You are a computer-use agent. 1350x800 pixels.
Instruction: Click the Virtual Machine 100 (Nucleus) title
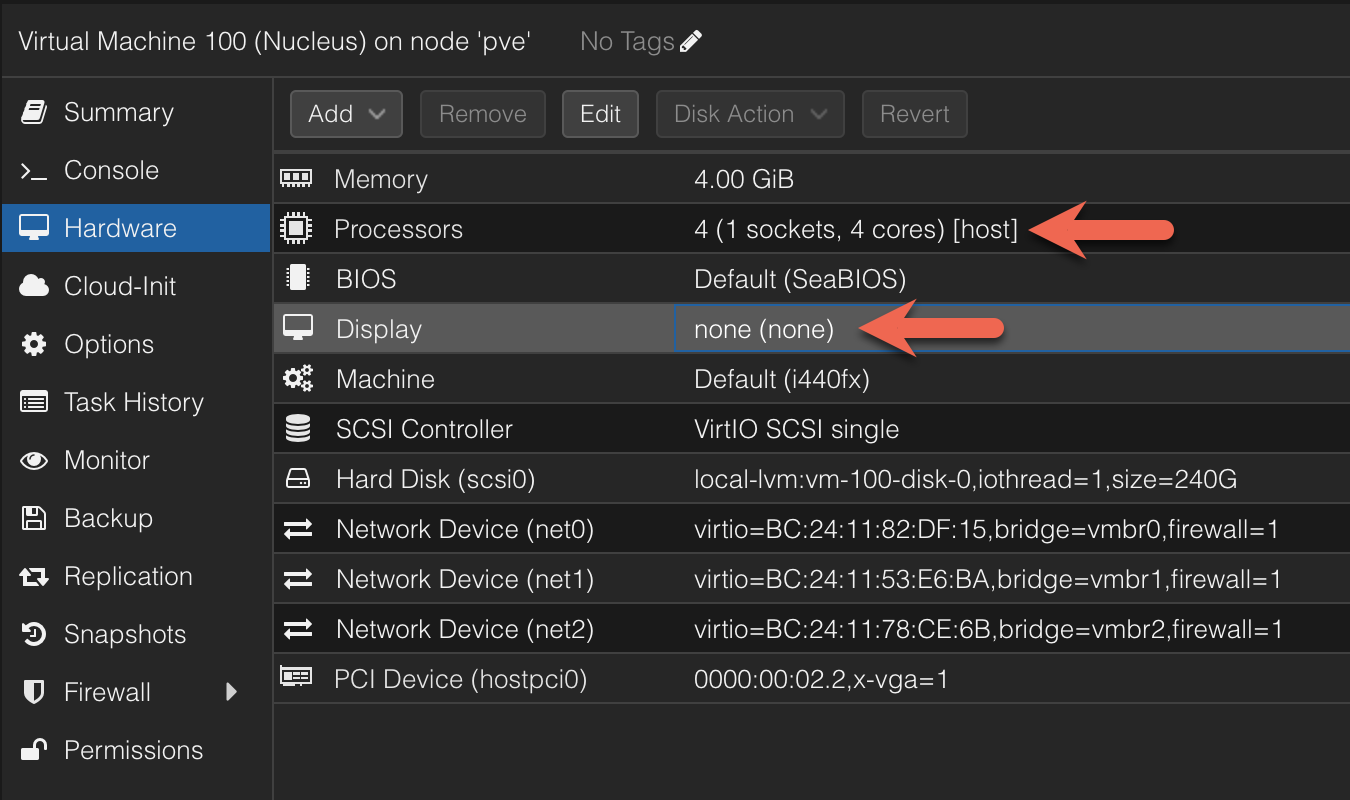(x=274, y=41)
